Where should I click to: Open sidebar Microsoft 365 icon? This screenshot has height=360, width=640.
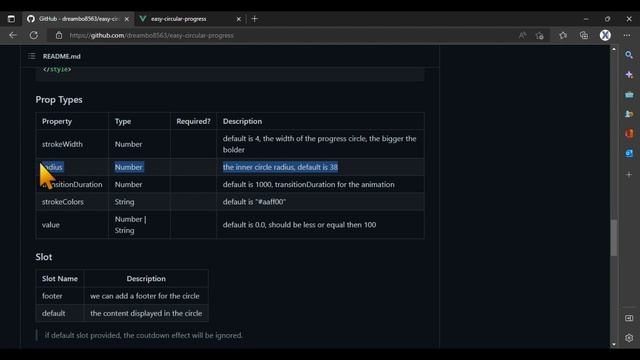pos(629,134)
